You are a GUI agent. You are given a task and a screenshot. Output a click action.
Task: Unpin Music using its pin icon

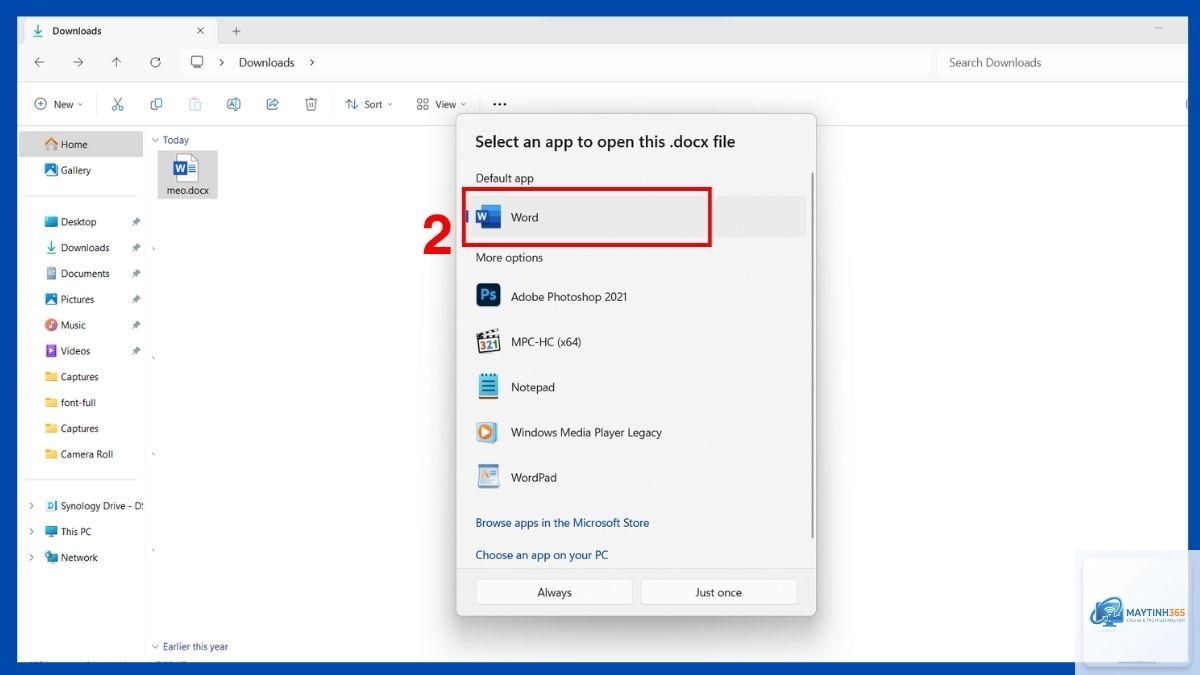(136, 325)
